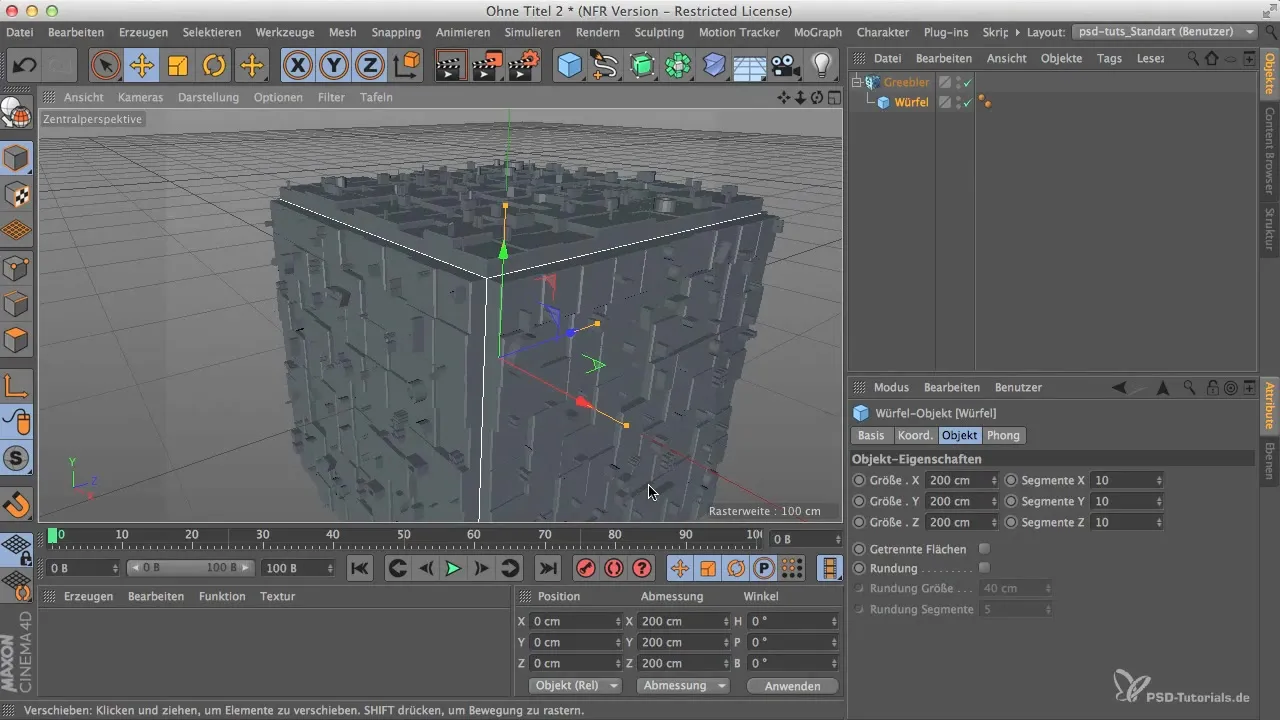Switch to the Koord. tab
This screenshot has width=1280, height=720.
click(x=915, y=435)
